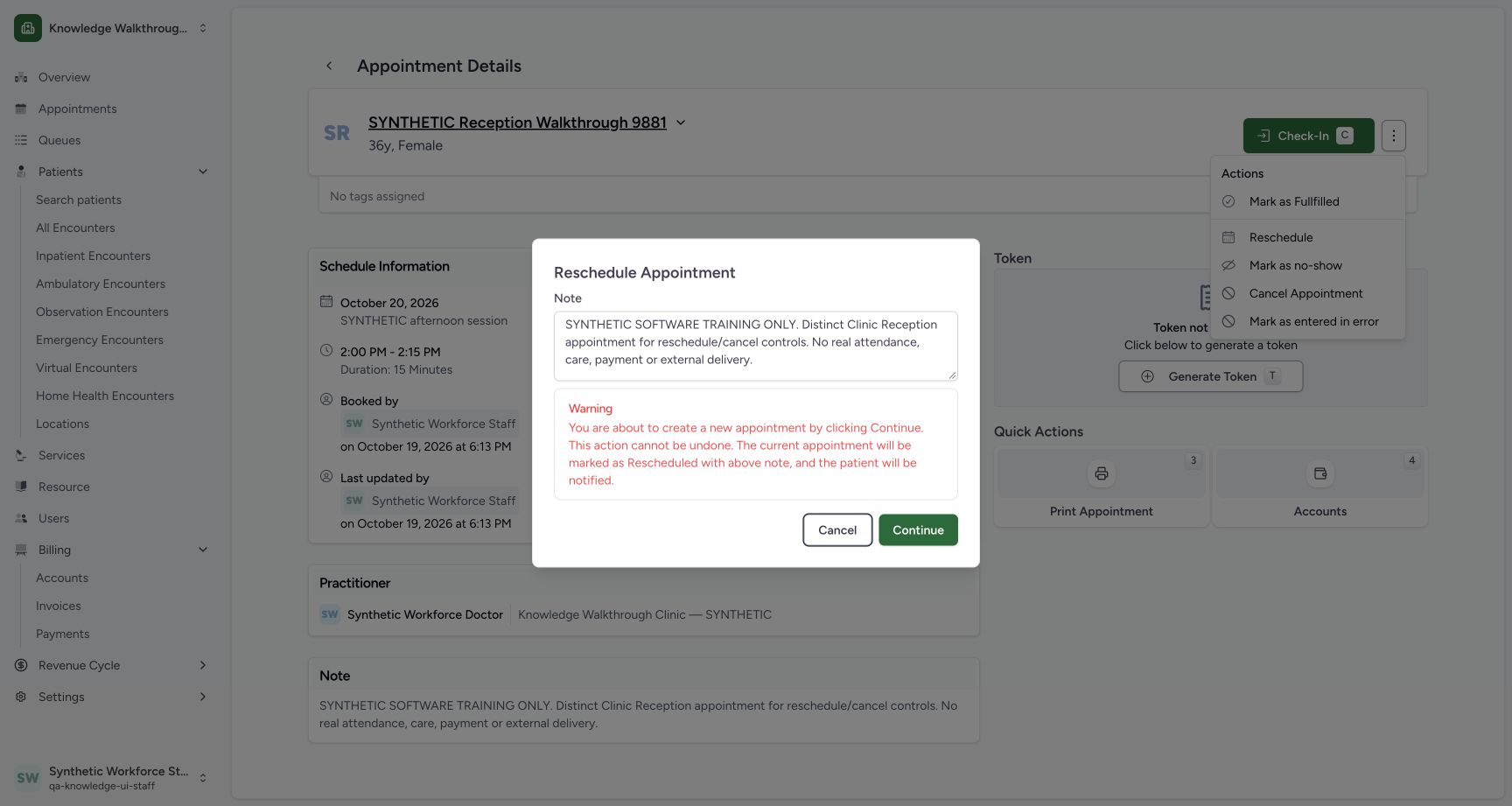
Task: Expand the Settings section chevron
Action: pos(203,697)
